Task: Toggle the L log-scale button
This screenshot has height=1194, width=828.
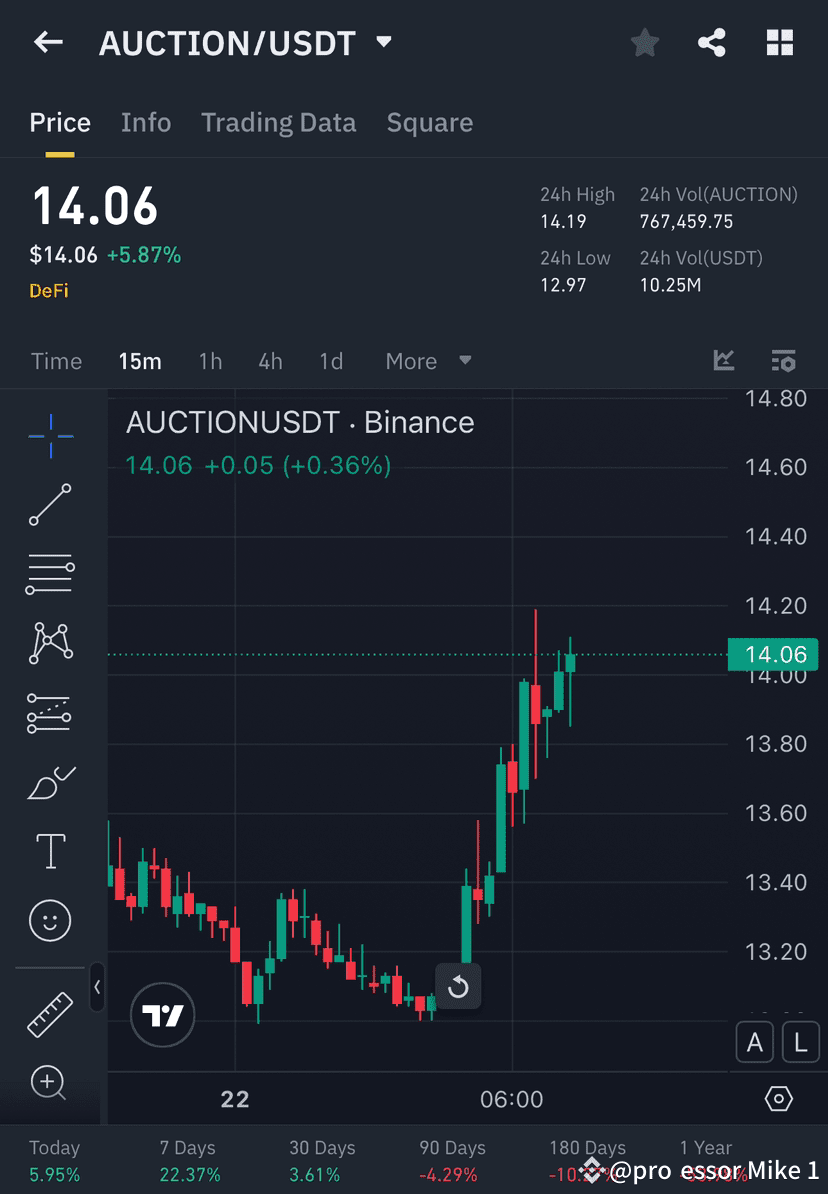Action: (800, 1042)
